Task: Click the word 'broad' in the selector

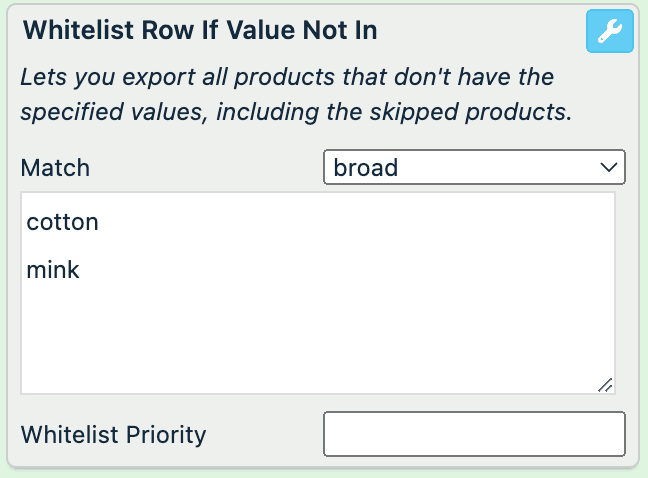Action: [x=366, y=167]
